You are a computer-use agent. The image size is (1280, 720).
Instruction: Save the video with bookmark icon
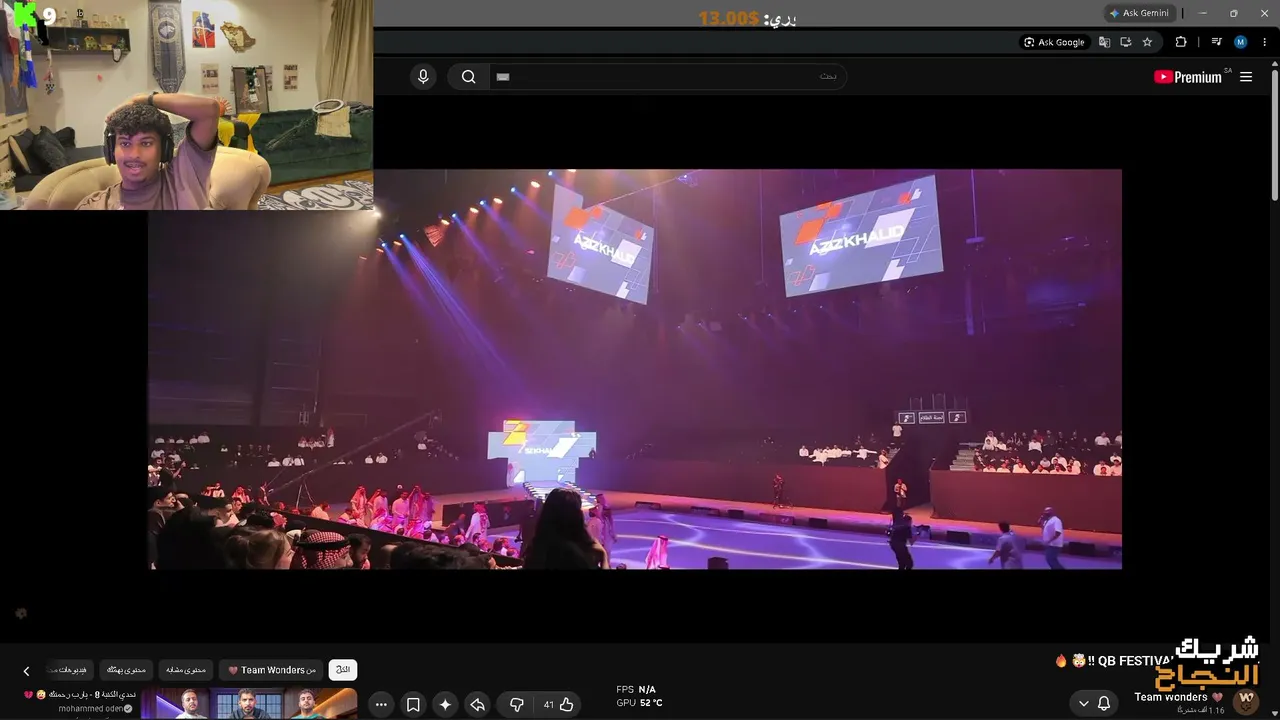[413, 704]
